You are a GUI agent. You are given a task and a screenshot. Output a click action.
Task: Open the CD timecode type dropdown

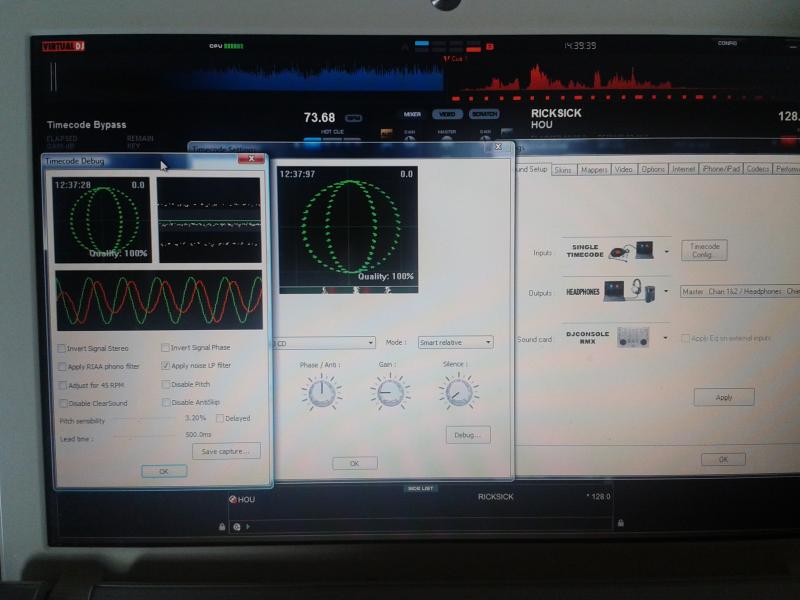tap(324, 343)
